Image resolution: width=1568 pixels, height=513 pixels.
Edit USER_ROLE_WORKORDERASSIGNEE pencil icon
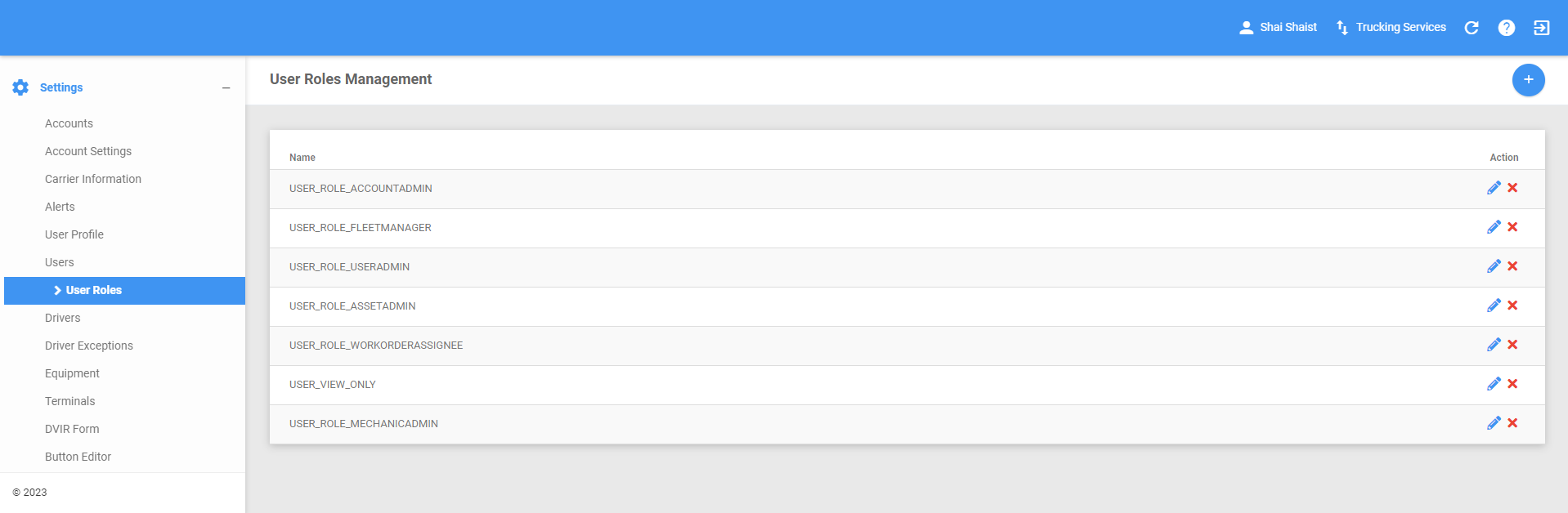(x=1494, y=345)
